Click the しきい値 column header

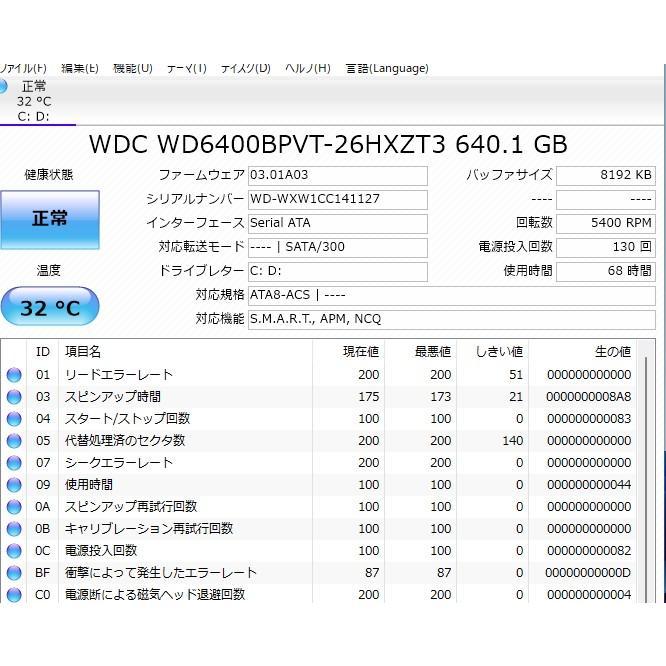pos(493,352)
